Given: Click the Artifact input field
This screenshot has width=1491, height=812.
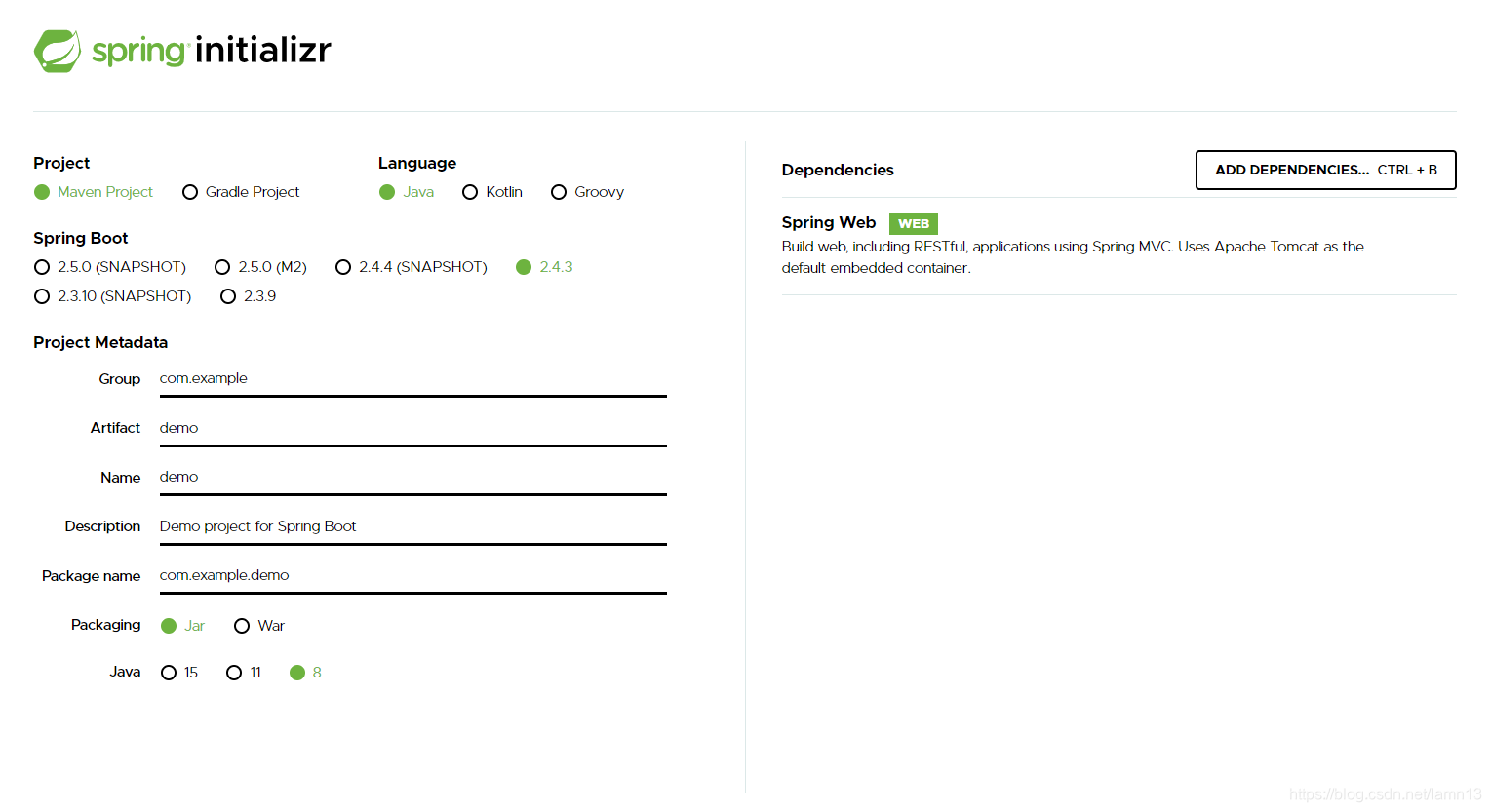Looking at the screenshot, I should point(413,429).
